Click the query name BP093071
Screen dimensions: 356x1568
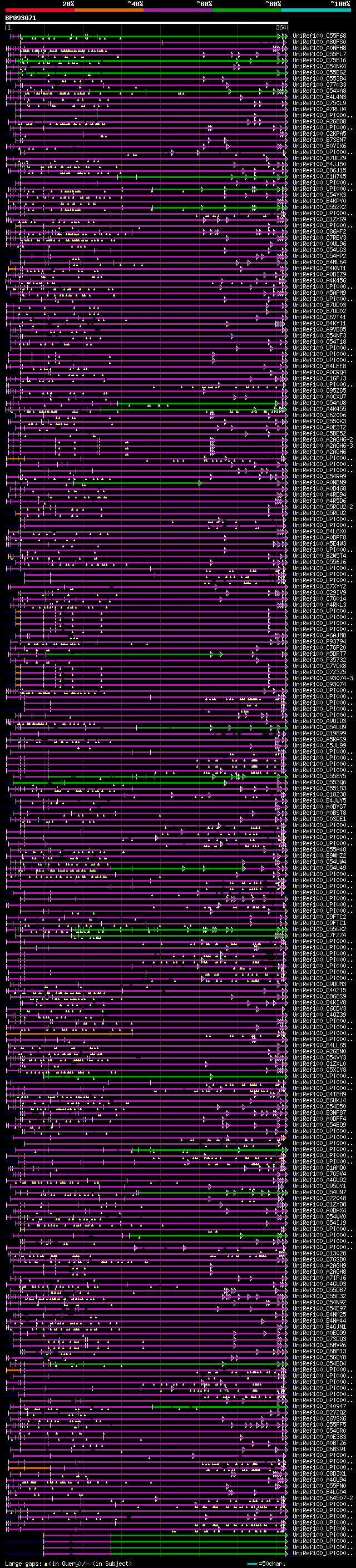(21, 18)
